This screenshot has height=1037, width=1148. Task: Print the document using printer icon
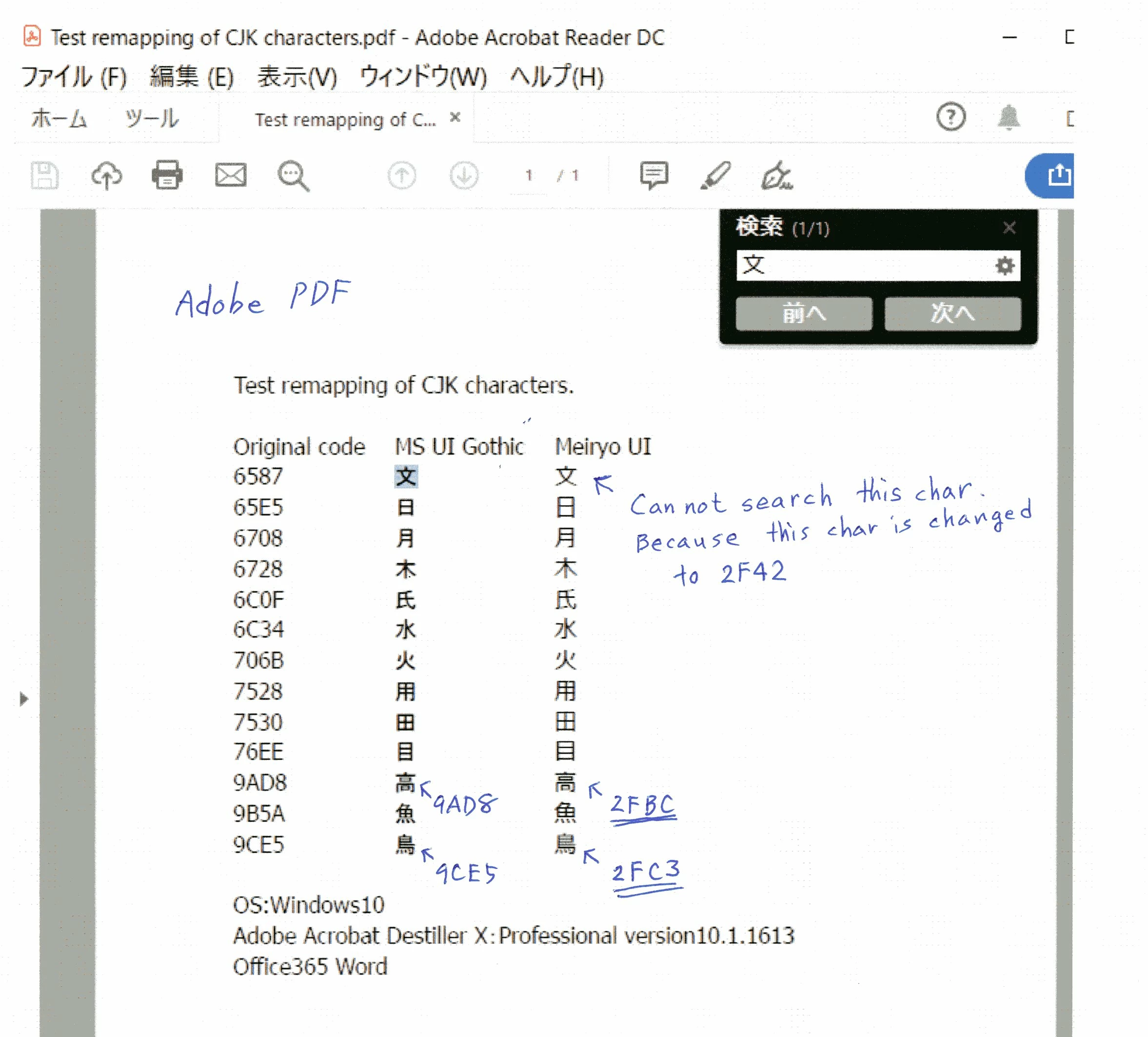[x=167, y=176]
